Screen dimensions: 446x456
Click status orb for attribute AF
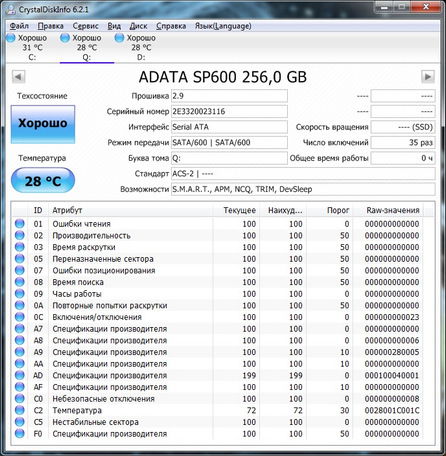(x=20, y=387)
